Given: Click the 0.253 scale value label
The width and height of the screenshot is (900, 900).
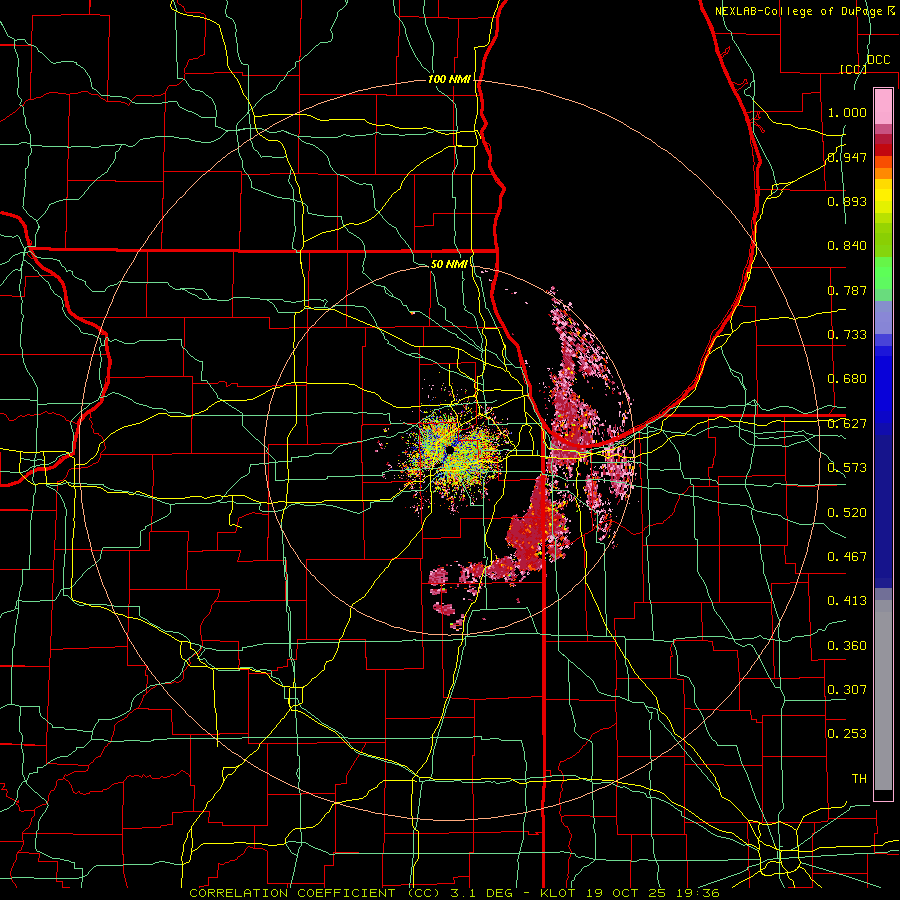Looking at the screenshot, I should [x=847, y=734].
